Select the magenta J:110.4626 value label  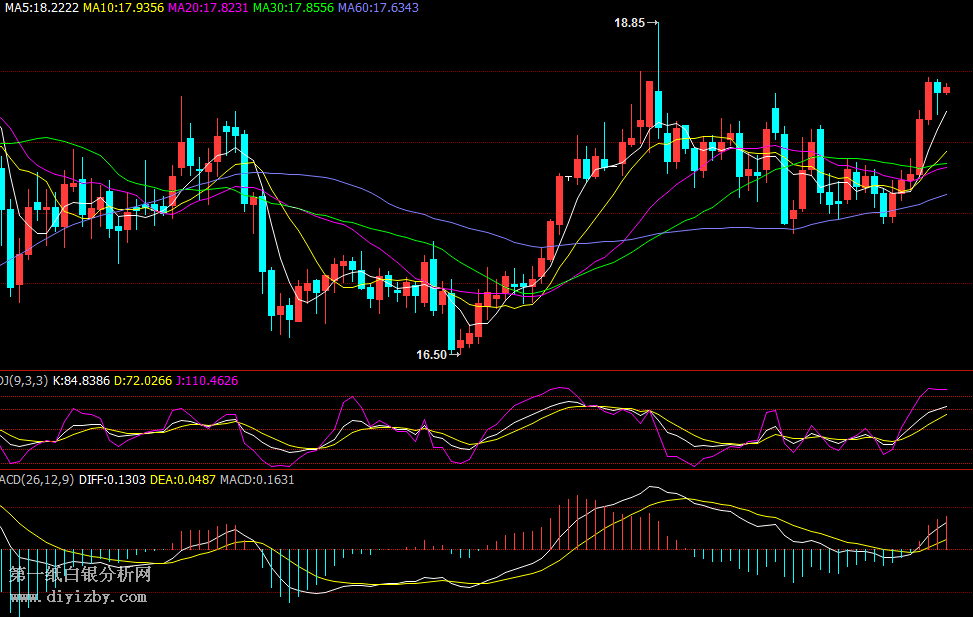pos(206,381)
